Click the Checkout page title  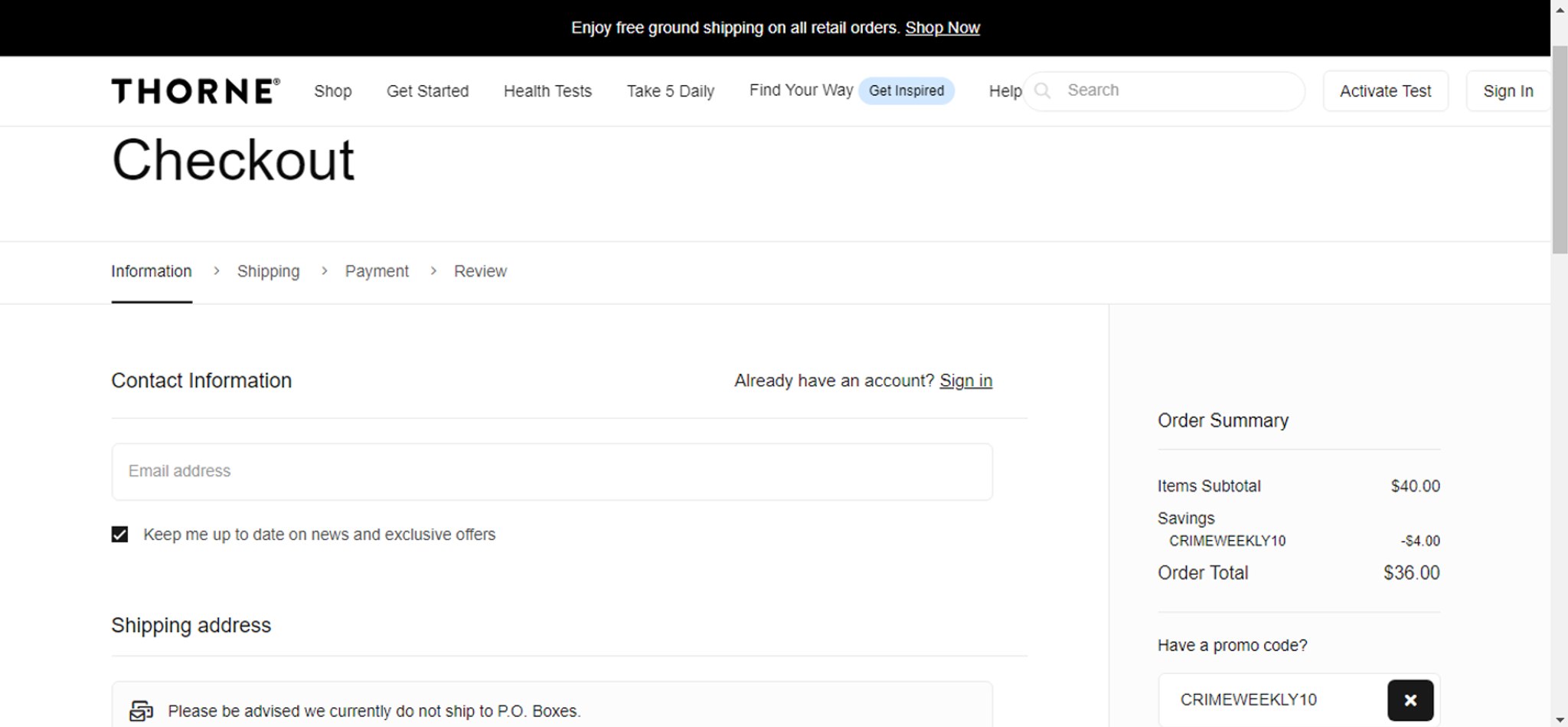tap(233, 160)
